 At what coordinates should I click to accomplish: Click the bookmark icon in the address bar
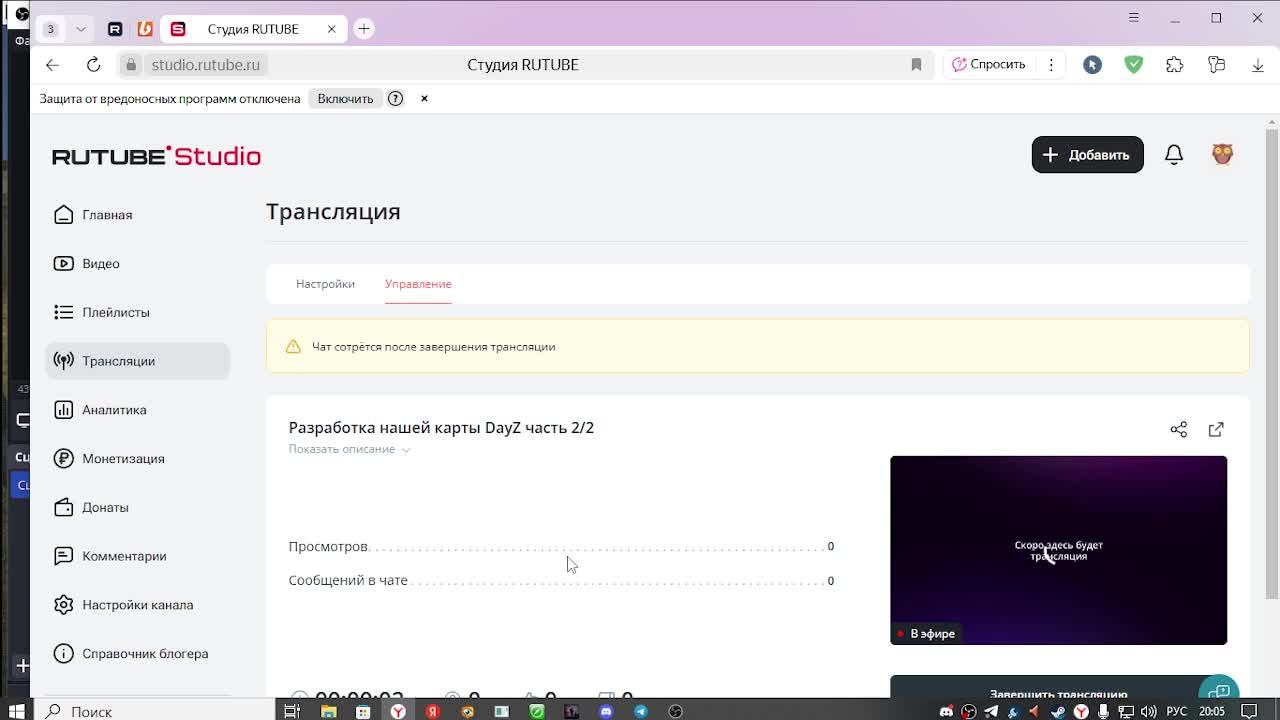916,65
